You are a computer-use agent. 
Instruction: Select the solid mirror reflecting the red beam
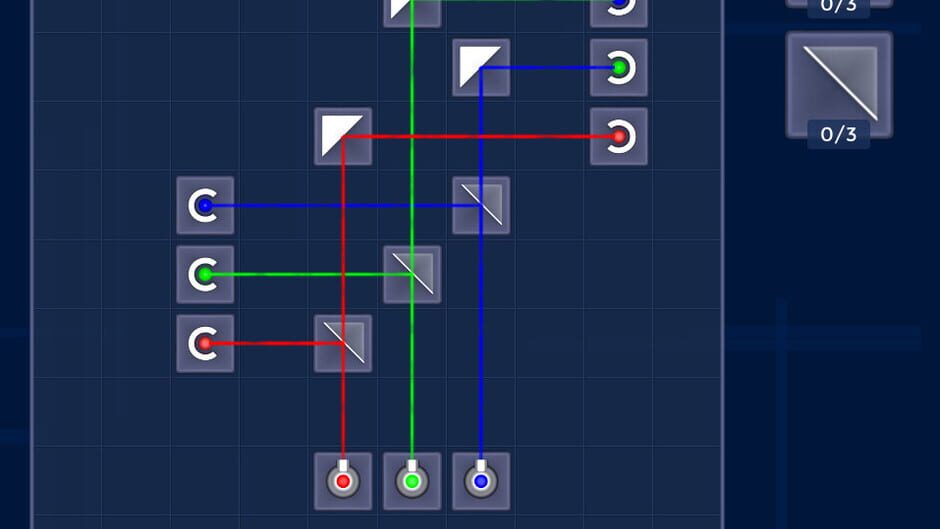(x=343, y=136)
